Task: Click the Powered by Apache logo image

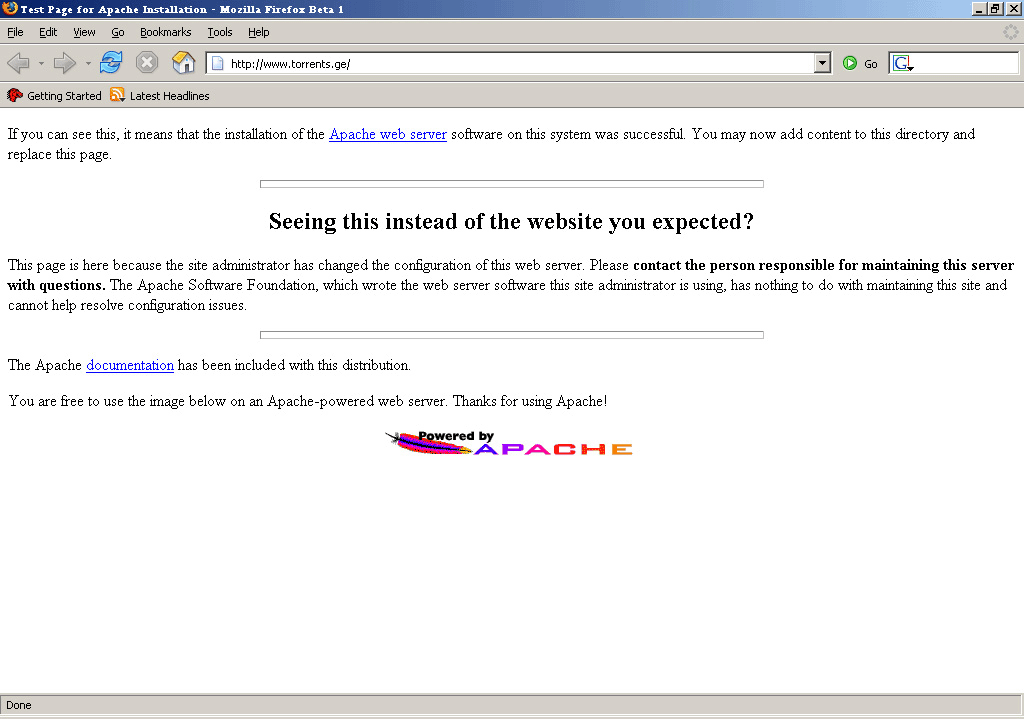Action: tap(509, 443)
